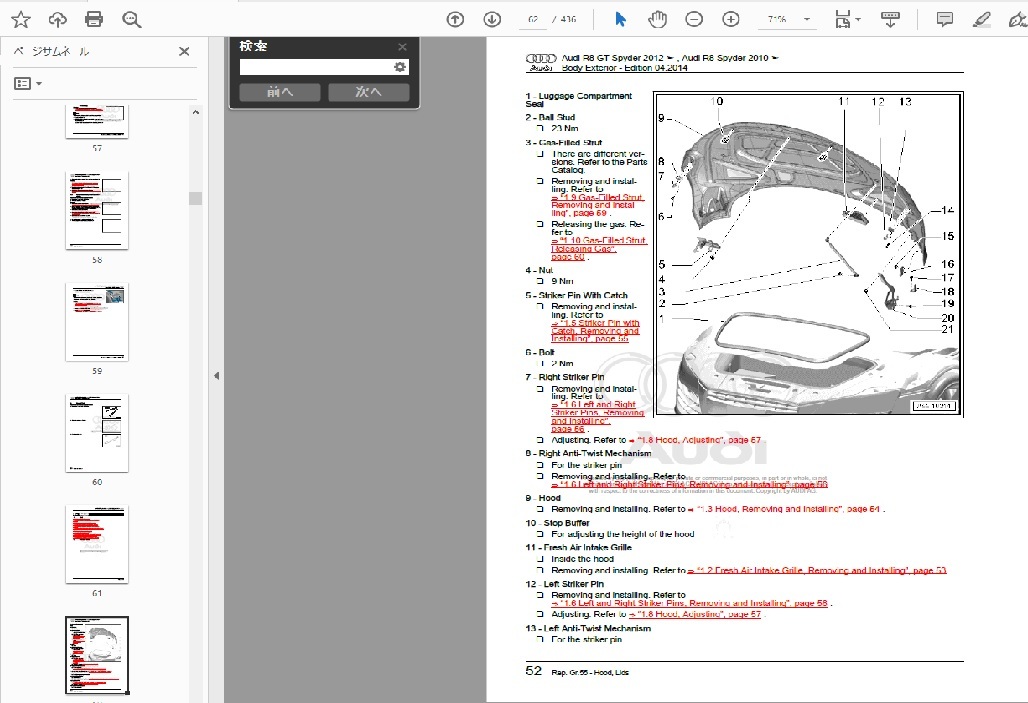Open link 1.9 Gas-Filled Strut Removing

pos(597,205)
